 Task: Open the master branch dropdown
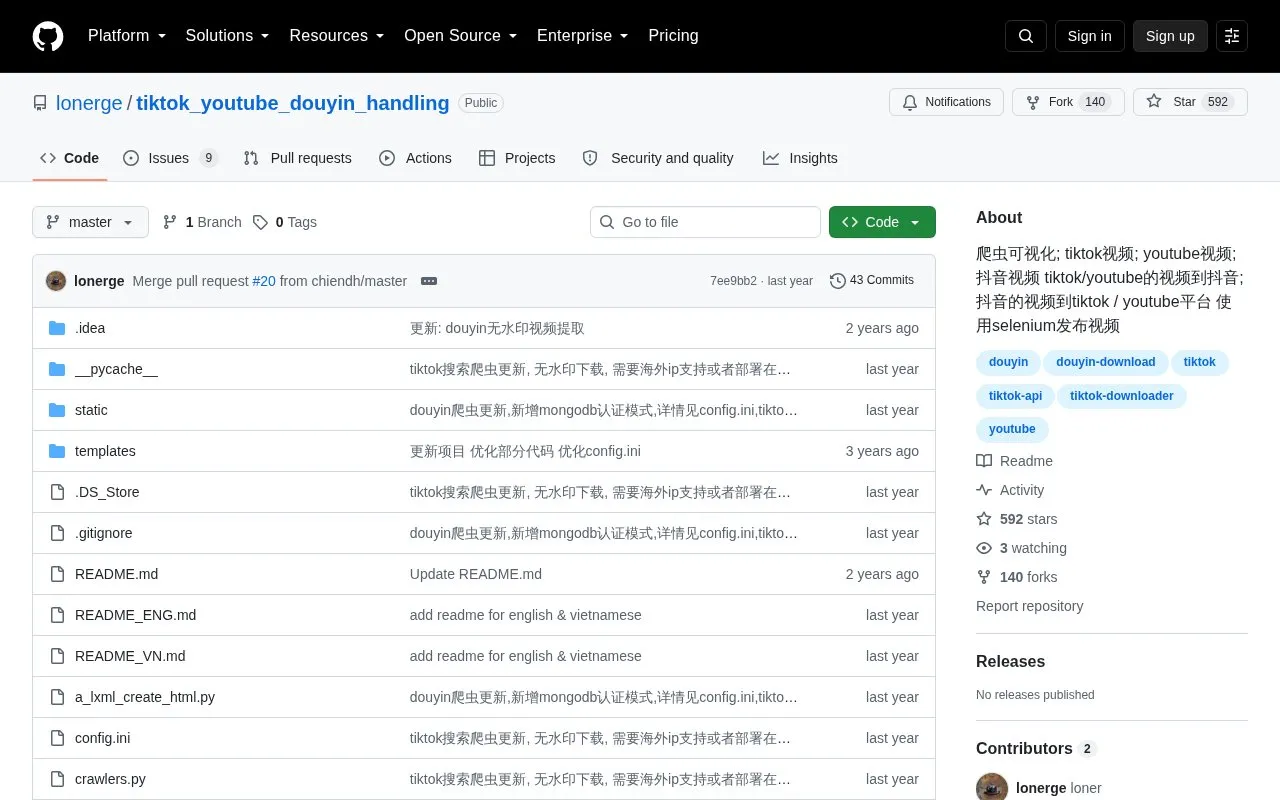coord(90,222)
